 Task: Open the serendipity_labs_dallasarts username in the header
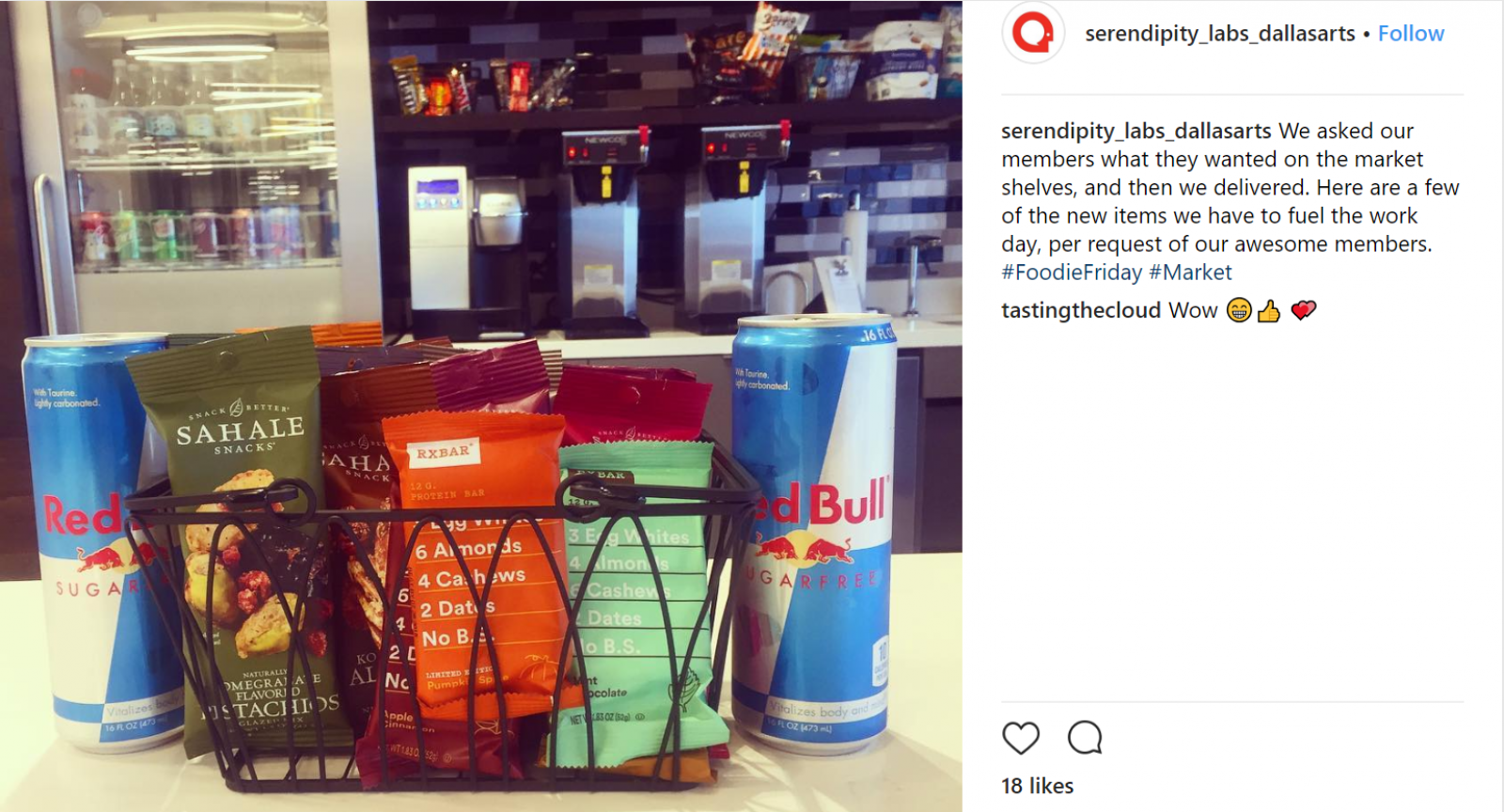pyautogui.click(x=1219, y=34)
